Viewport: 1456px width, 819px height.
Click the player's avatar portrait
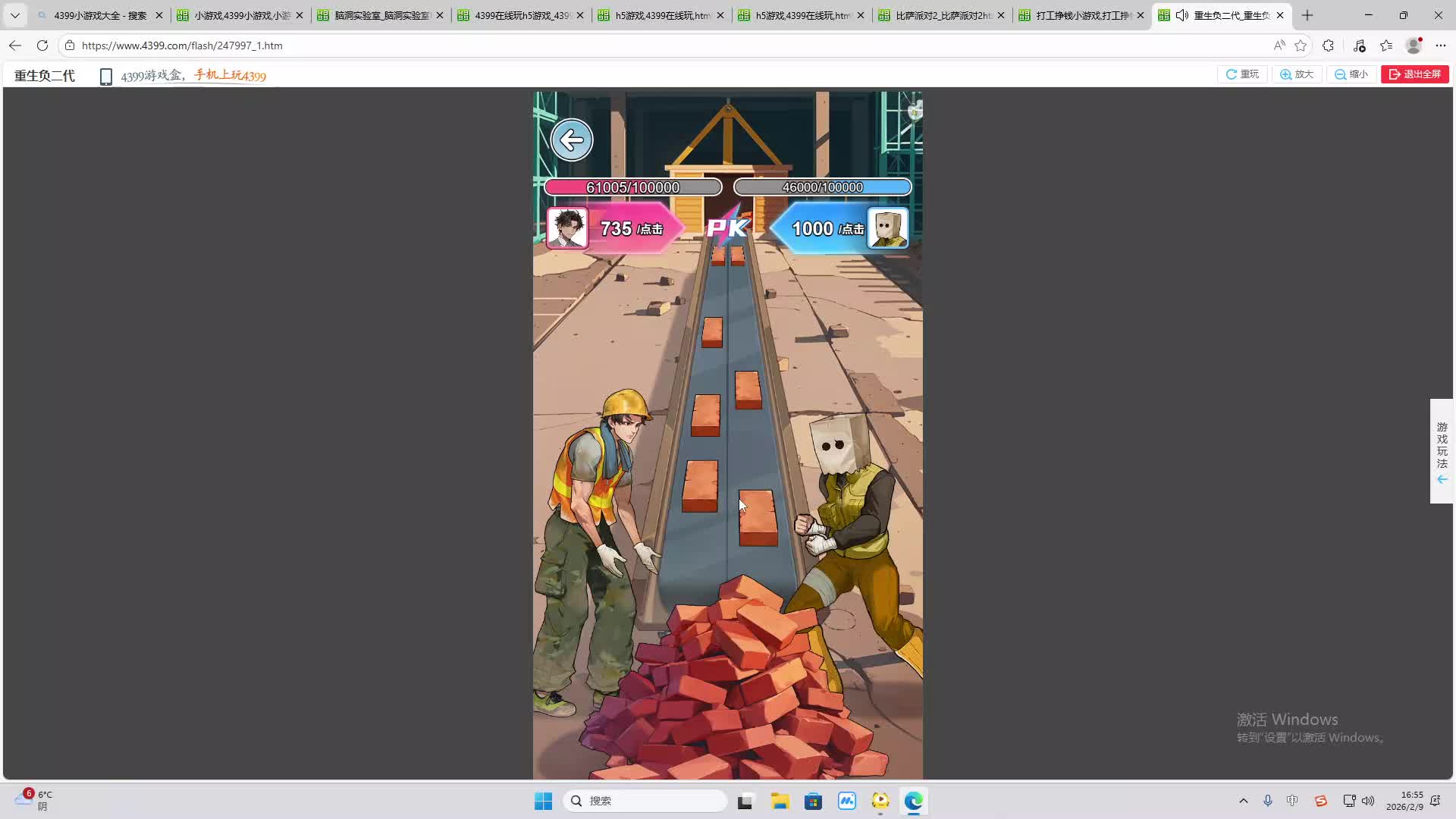pos(567,228)
